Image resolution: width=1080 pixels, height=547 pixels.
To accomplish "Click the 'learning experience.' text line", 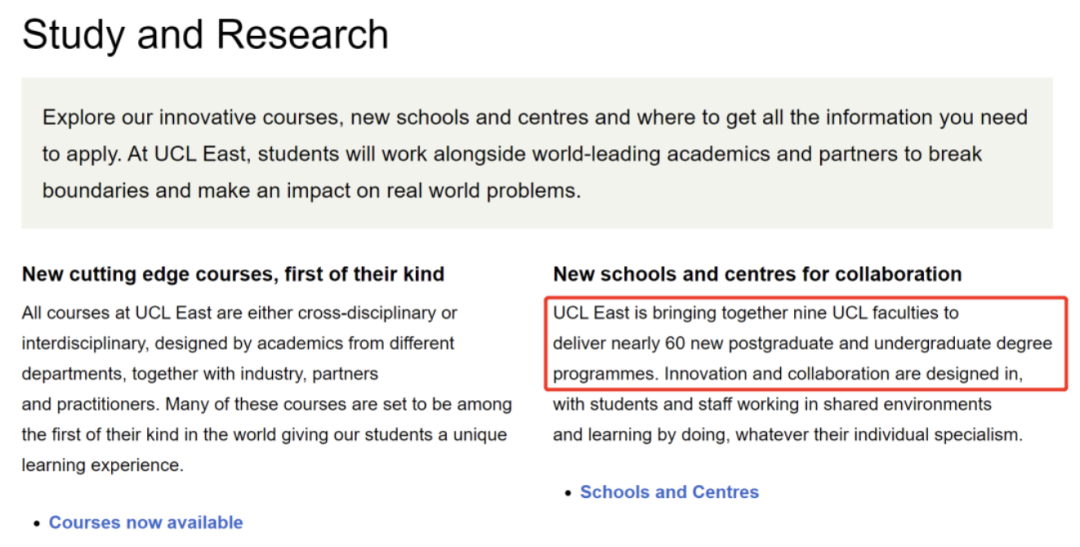I will tap(103, 465).
